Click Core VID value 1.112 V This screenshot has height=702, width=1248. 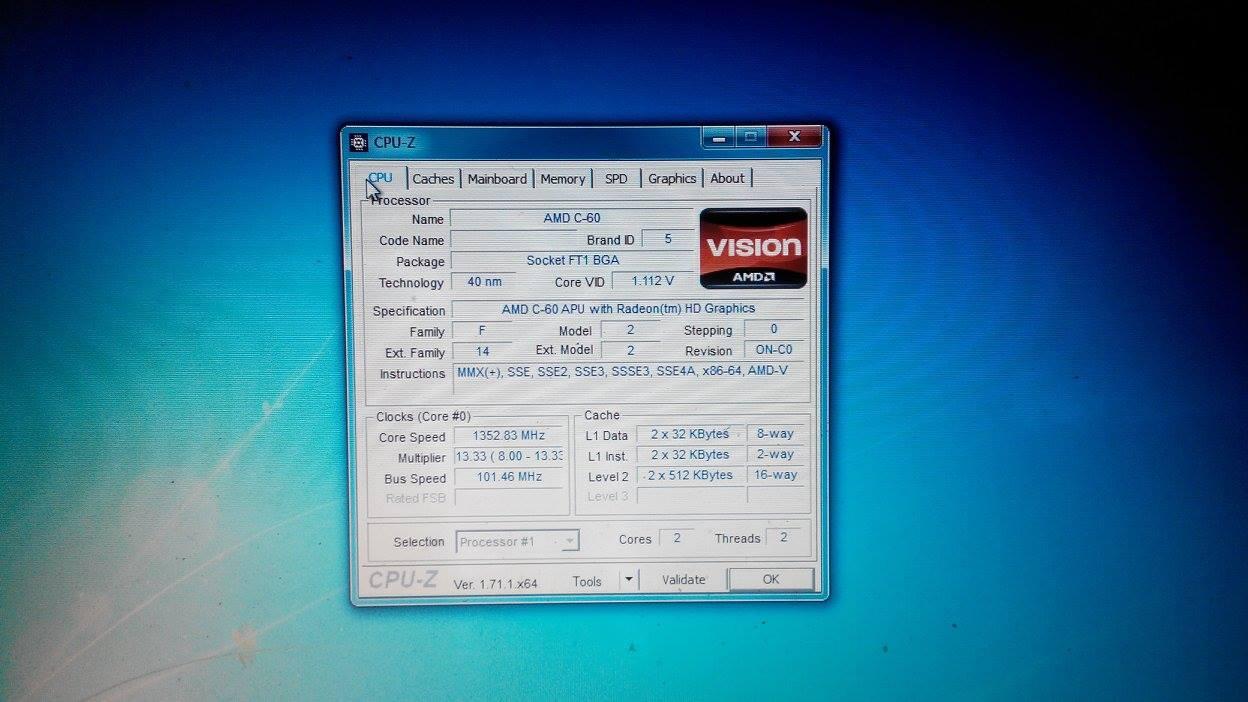[651, 281]
